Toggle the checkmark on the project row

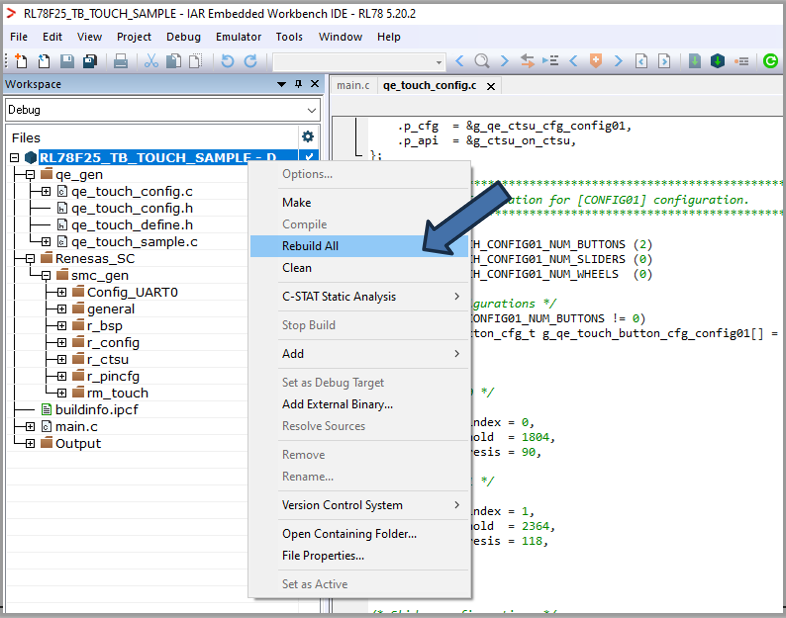(309, 158)
